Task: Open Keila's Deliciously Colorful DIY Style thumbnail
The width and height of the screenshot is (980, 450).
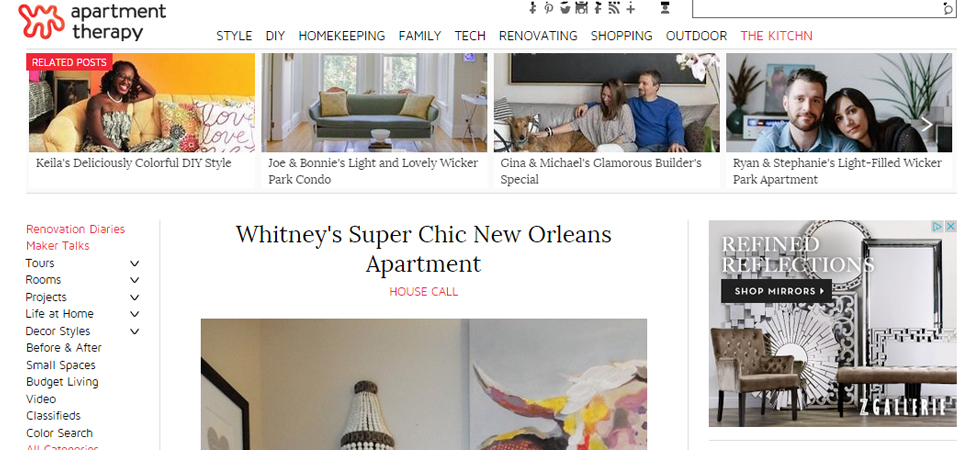Action: [x=142, y=102]
